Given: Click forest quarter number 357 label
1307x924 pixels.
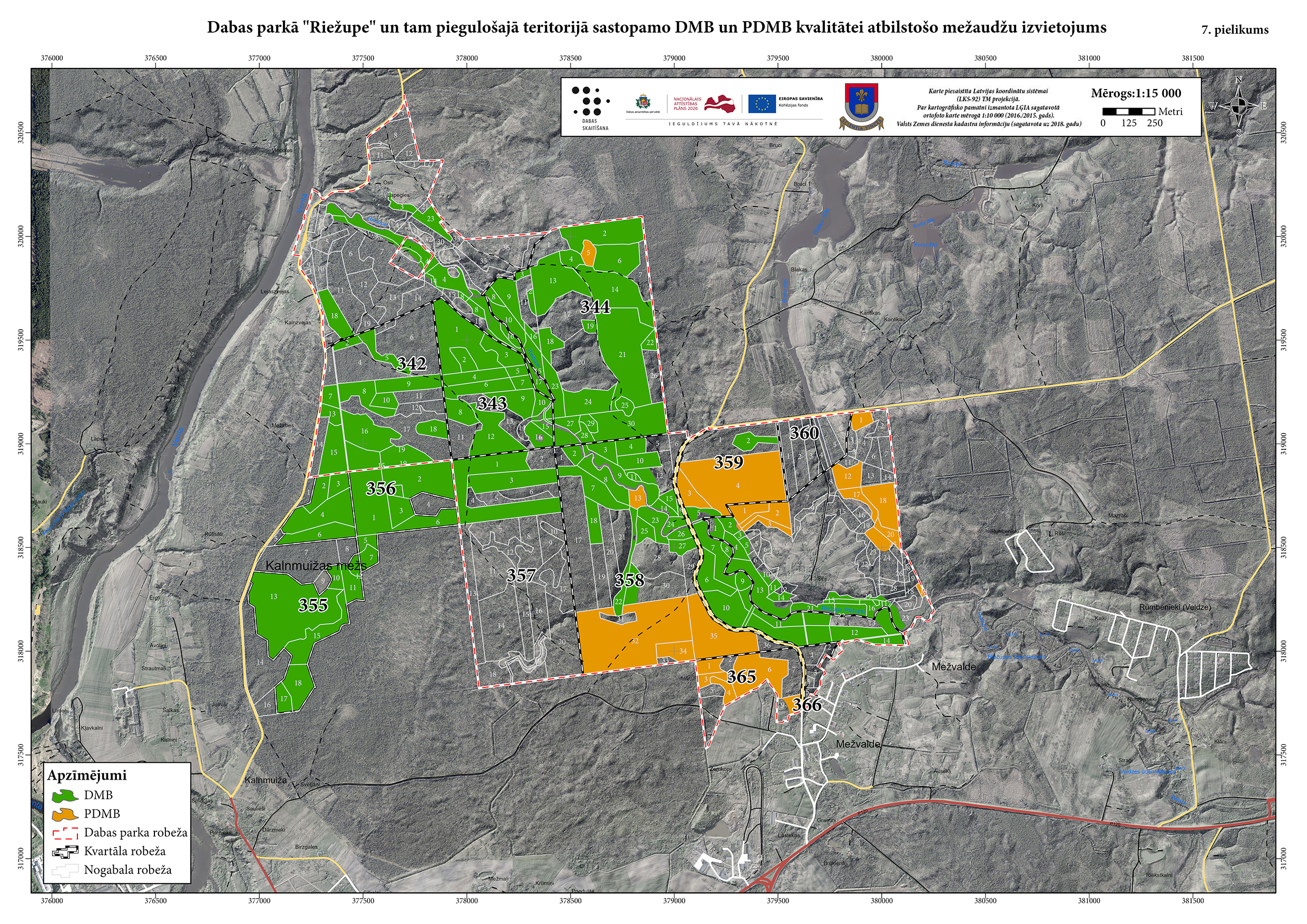Looking at the screenshot, I should [x=521, y=575].
